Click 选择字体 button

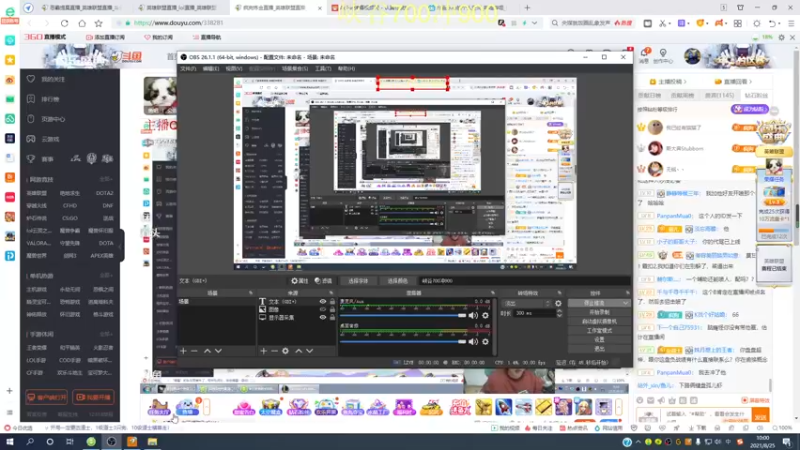358,281
